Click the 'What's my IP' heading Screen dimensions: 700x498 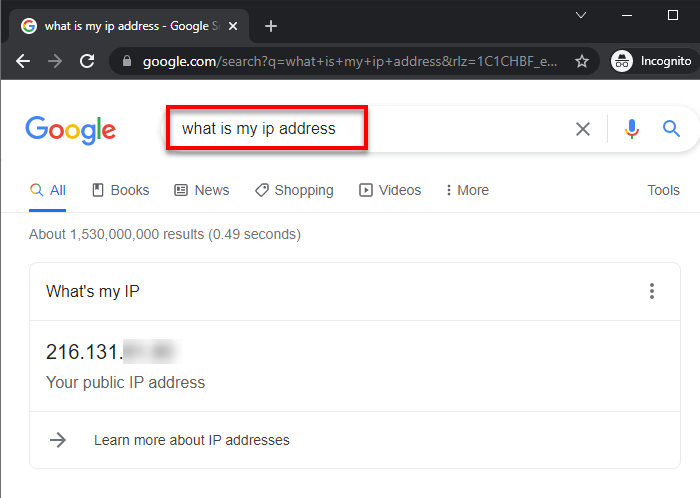point(93,291)
